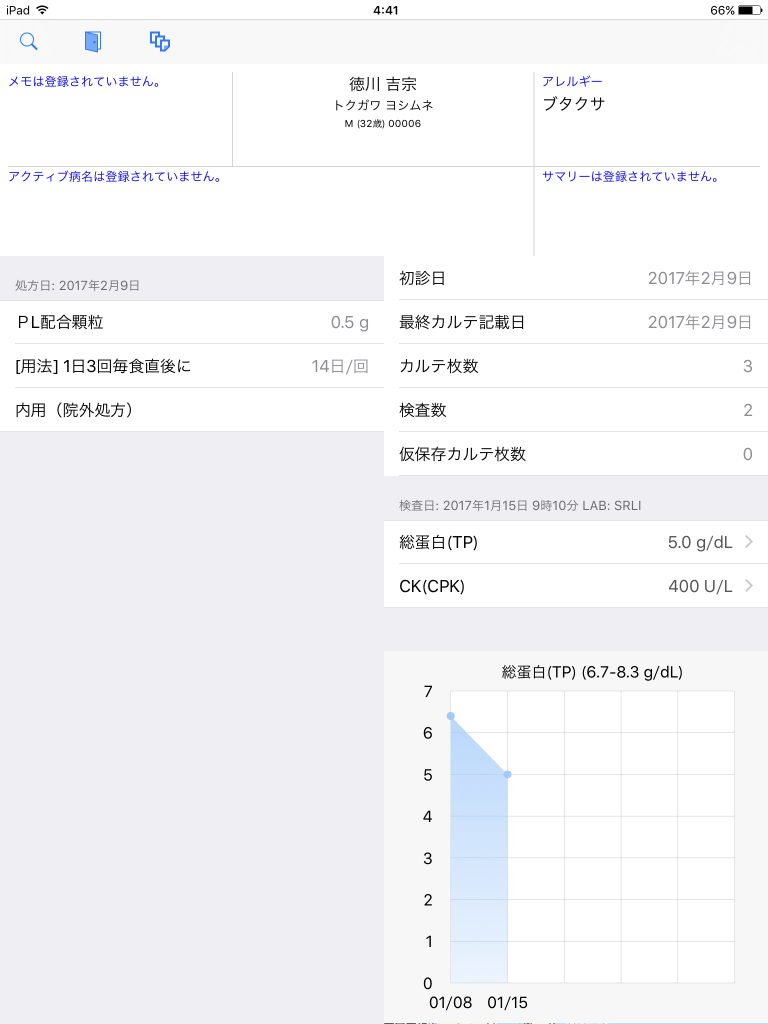This screenshot has height=1024, width=768.
Task: Expand the CK(CPK) row chevron
Action: click(x=749, y=586)
